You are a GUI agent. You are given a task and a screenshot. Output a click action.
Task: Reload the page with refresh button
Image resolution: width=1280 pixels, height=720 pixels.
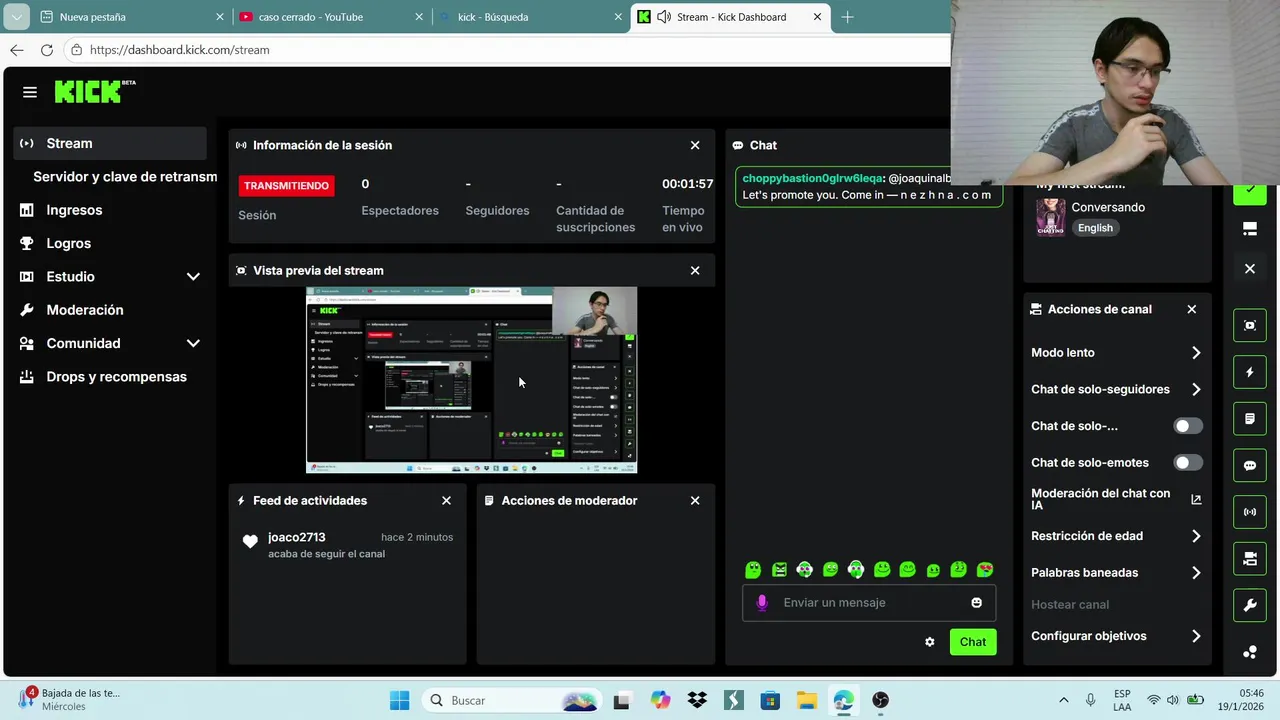pyautogui.click(x=46, y=50)
